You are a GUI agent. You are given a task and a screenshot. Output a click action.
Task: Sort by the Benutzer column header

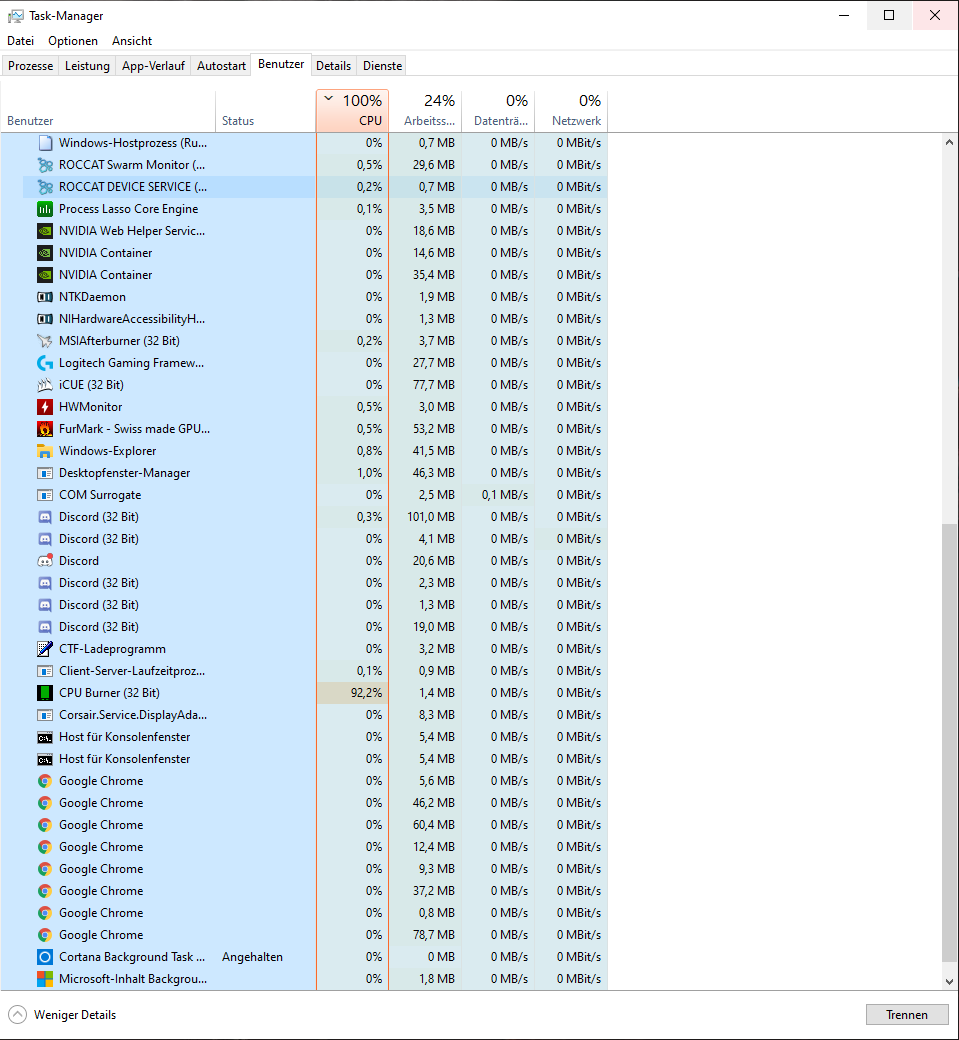point(108,111)
